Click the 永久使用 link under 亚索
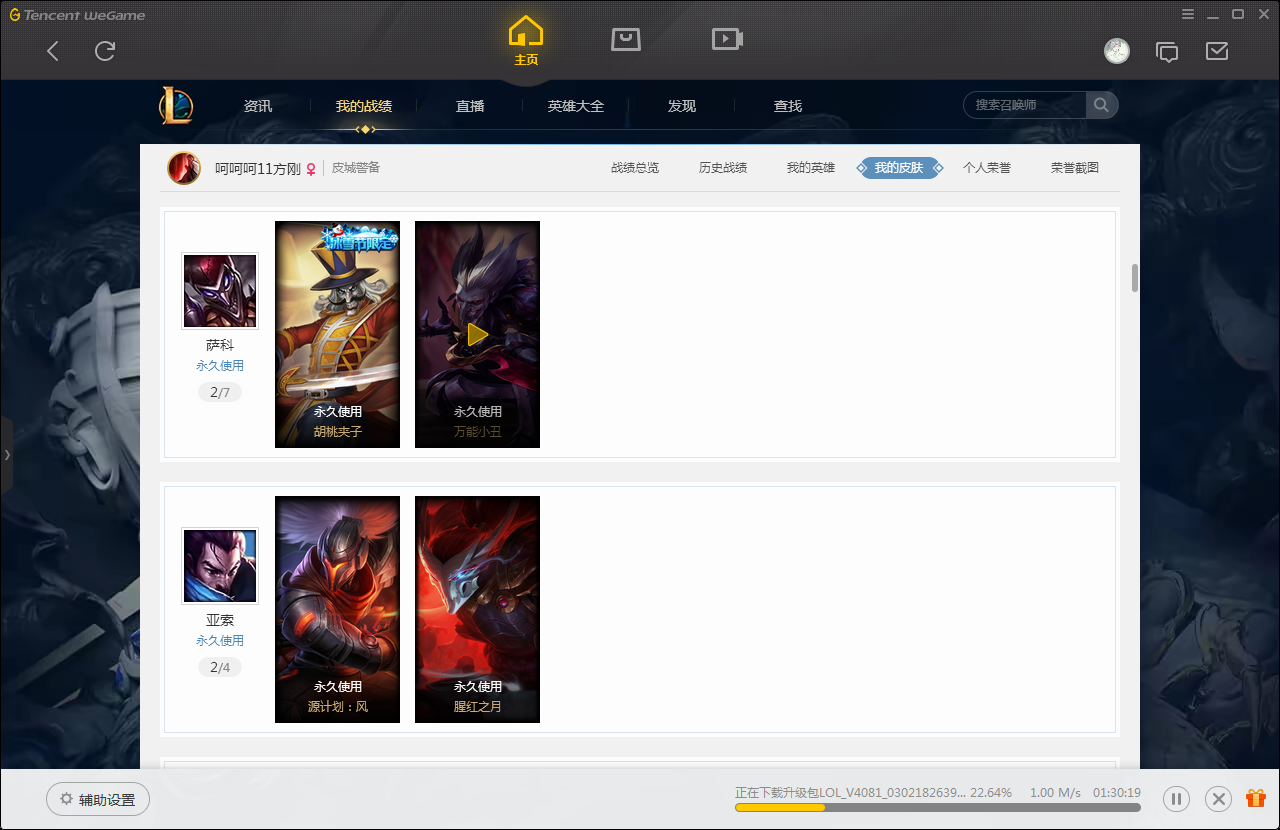1280x830 pixels. point(220,641)
